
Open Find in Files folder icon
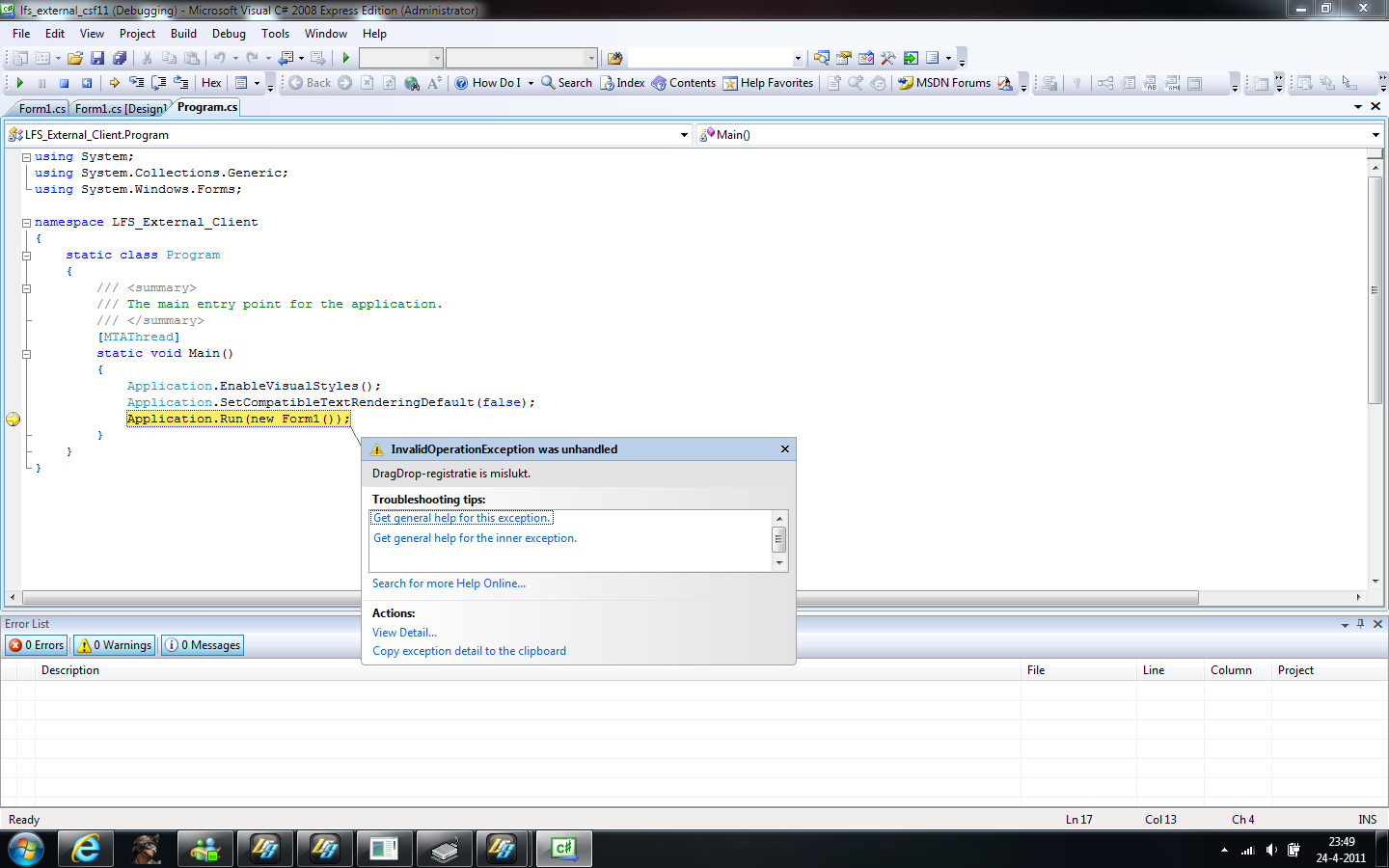[614, 58]
